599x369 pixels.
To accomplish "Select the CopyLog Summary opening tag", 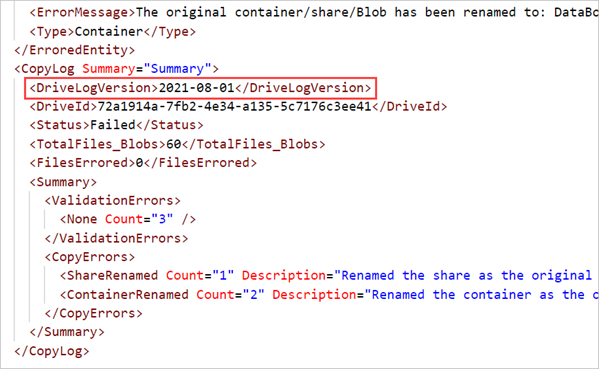I will coord(117,69).
